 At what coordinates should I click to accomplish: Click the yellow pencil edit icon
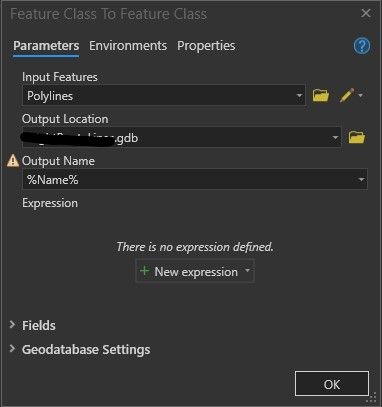coord(347,96)
